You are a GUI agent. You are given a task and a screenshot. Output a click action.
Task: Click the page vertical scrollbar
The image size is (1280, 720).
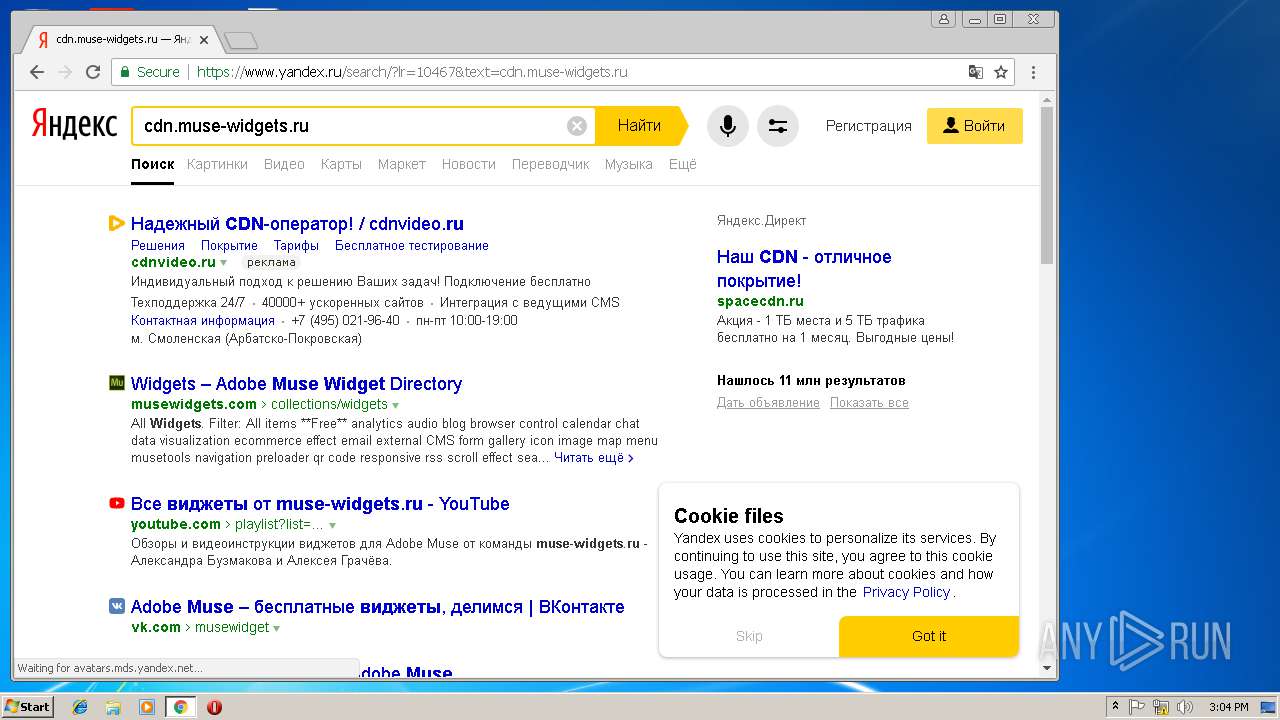pos(1047,185)
